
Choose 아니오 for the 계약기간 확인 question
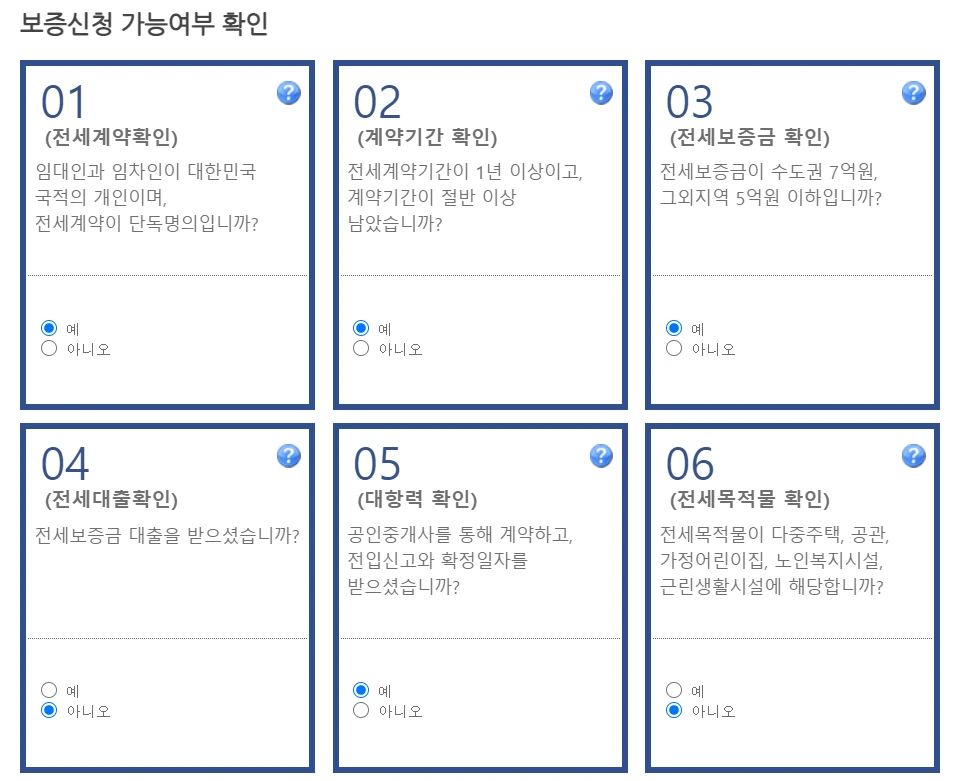pyautogui.click(x=361, y=348)
